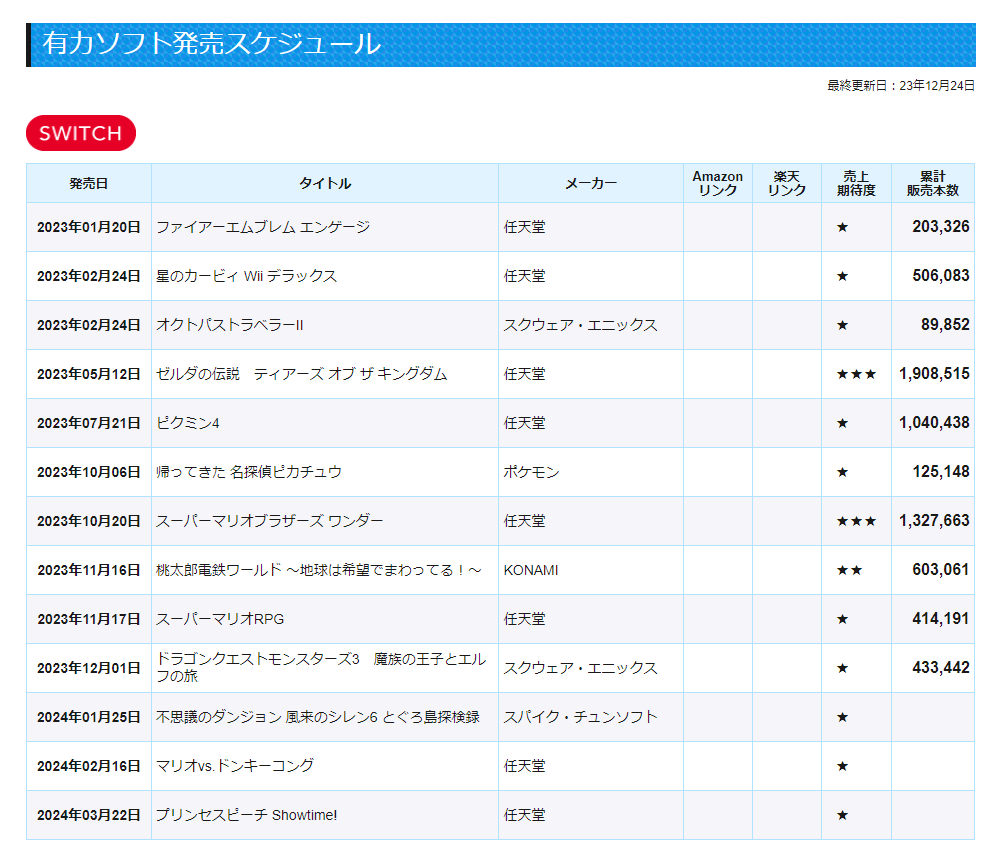Click the Amazon リンク column header
The image size is (999, 855).
(x=717, y=183)
